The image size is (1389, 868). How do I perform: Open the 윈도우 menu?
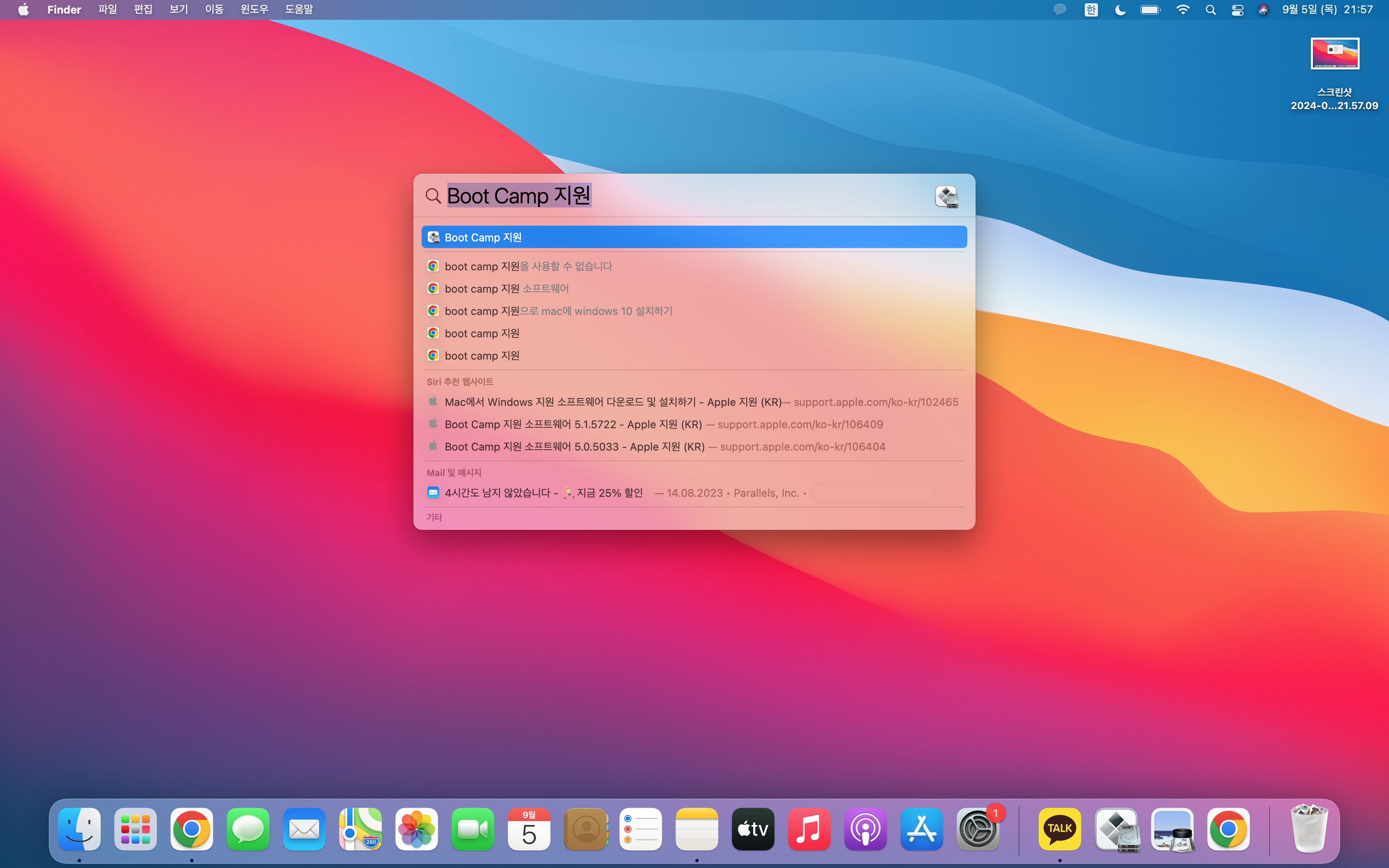(255, 10)
